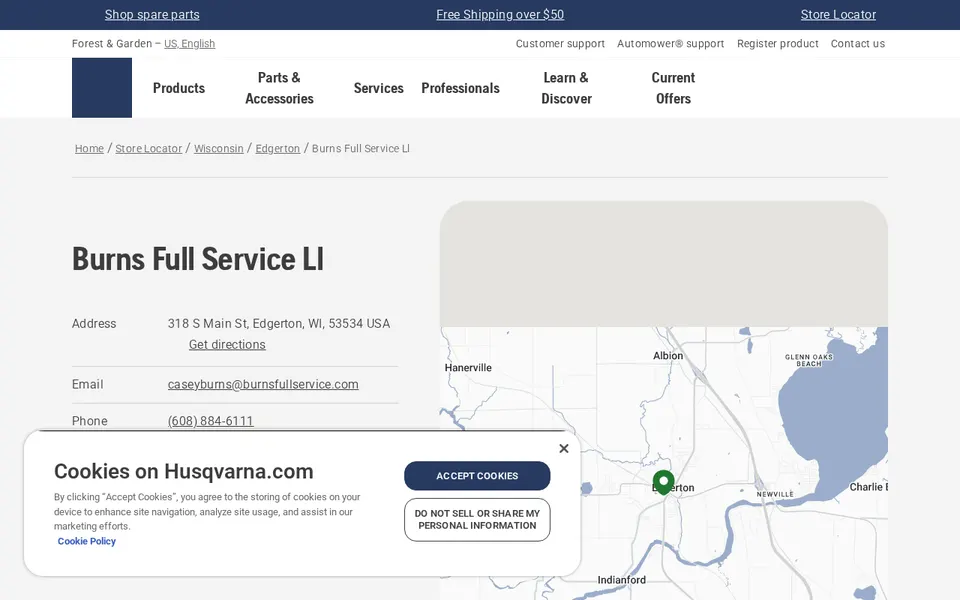Go to Customer support

(560, 43)
